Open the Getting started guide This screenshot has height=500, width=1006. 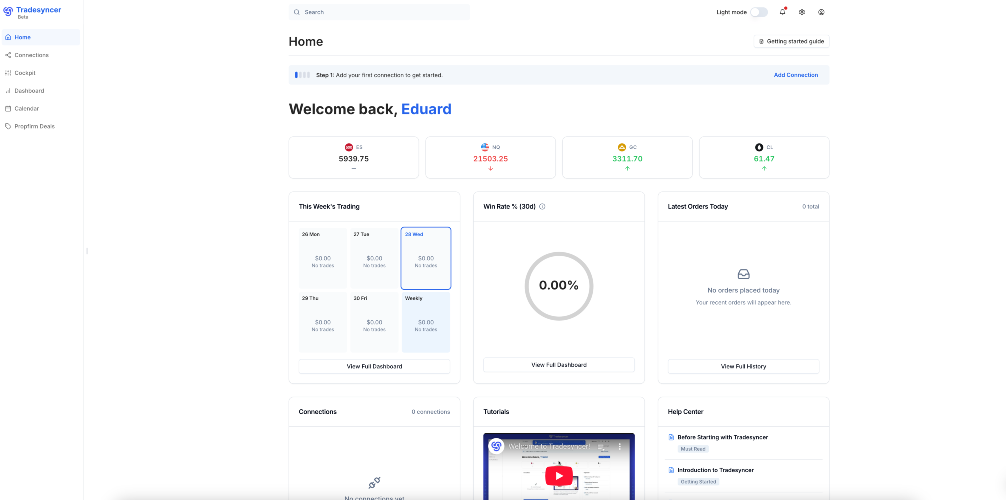click(x=791, y=41)
